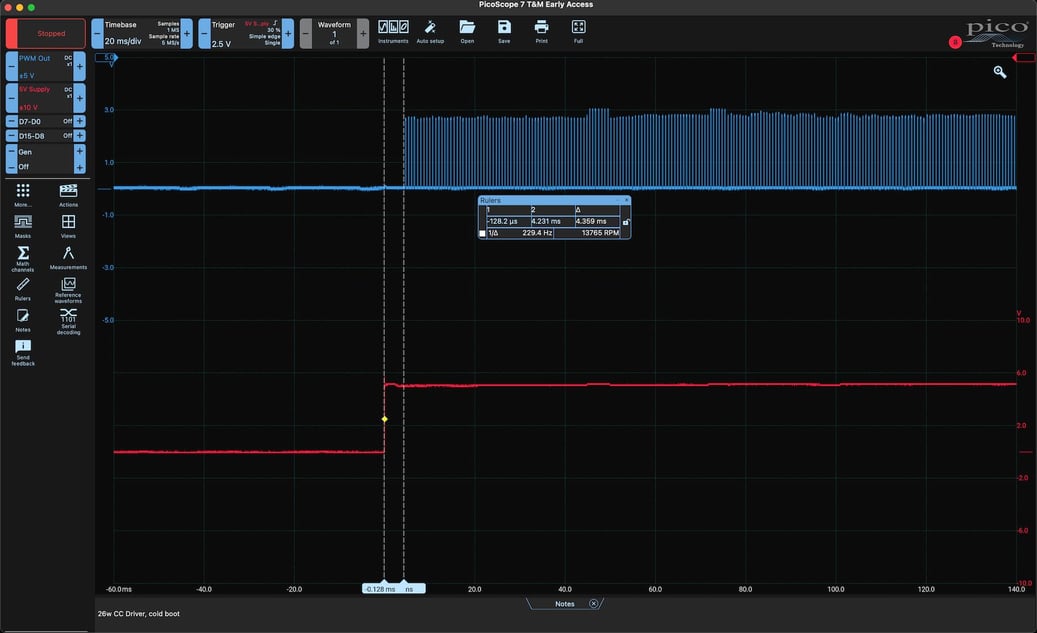Click minus next to D15-D8
Viewport: 1037px width, 633px height.
pyautogui.click(x=12, y=136)
